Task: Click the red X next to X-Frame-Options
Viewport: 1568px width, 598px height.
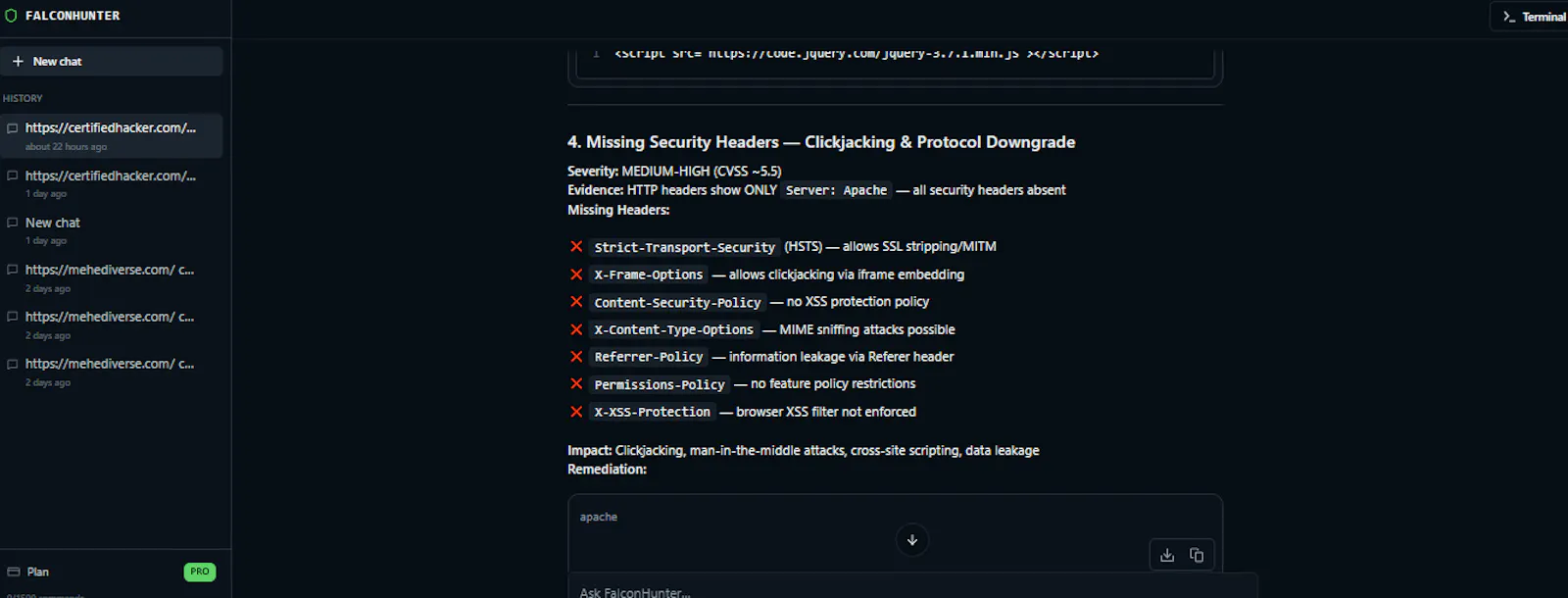Action: point(576,274)
